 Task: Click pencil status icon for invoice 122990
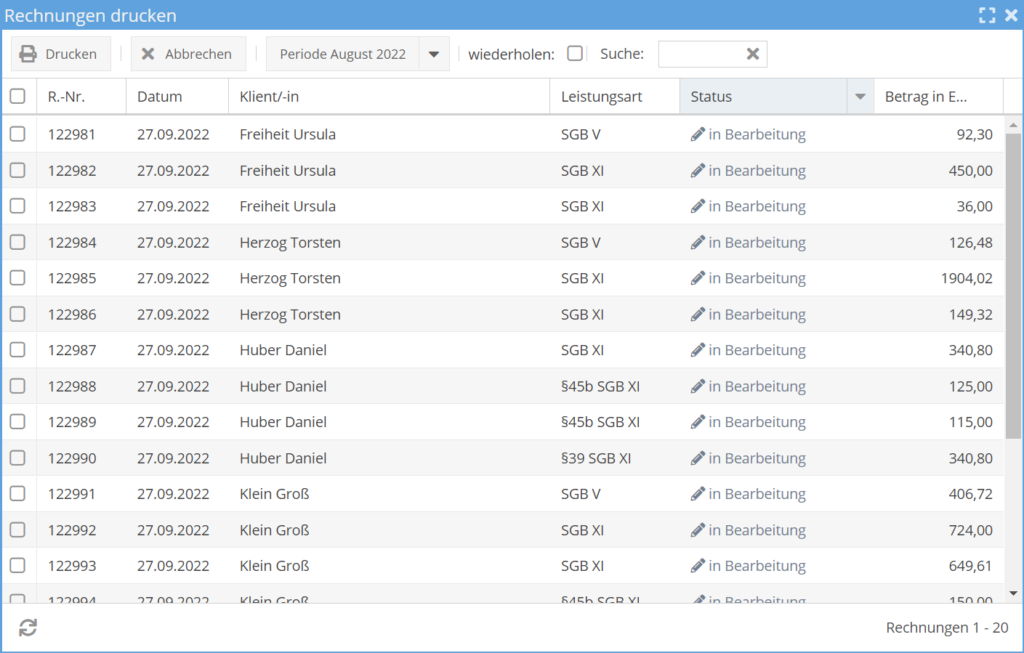(698, 458)
